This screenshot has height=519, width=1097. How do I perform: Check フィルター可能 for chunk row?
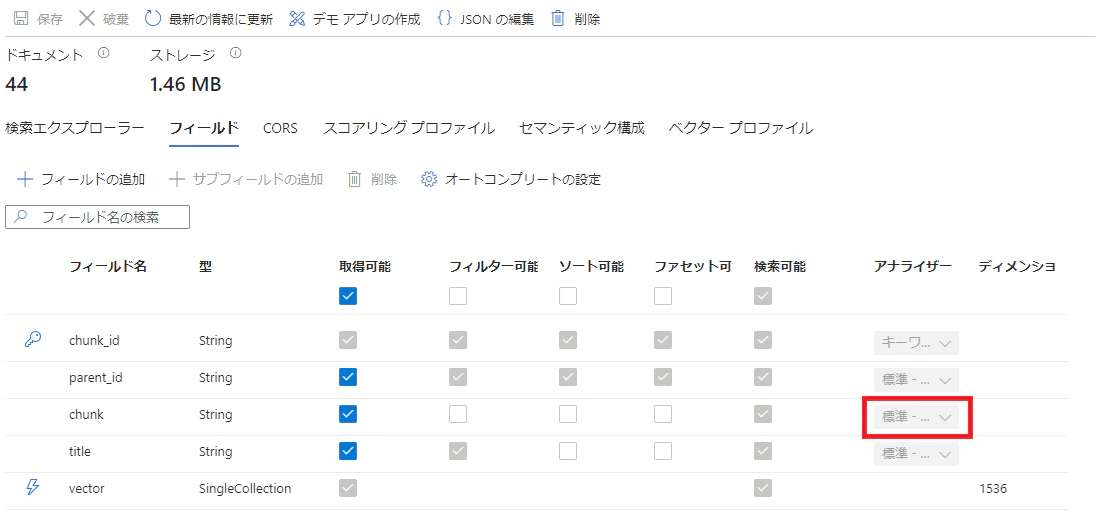(458, 414)
